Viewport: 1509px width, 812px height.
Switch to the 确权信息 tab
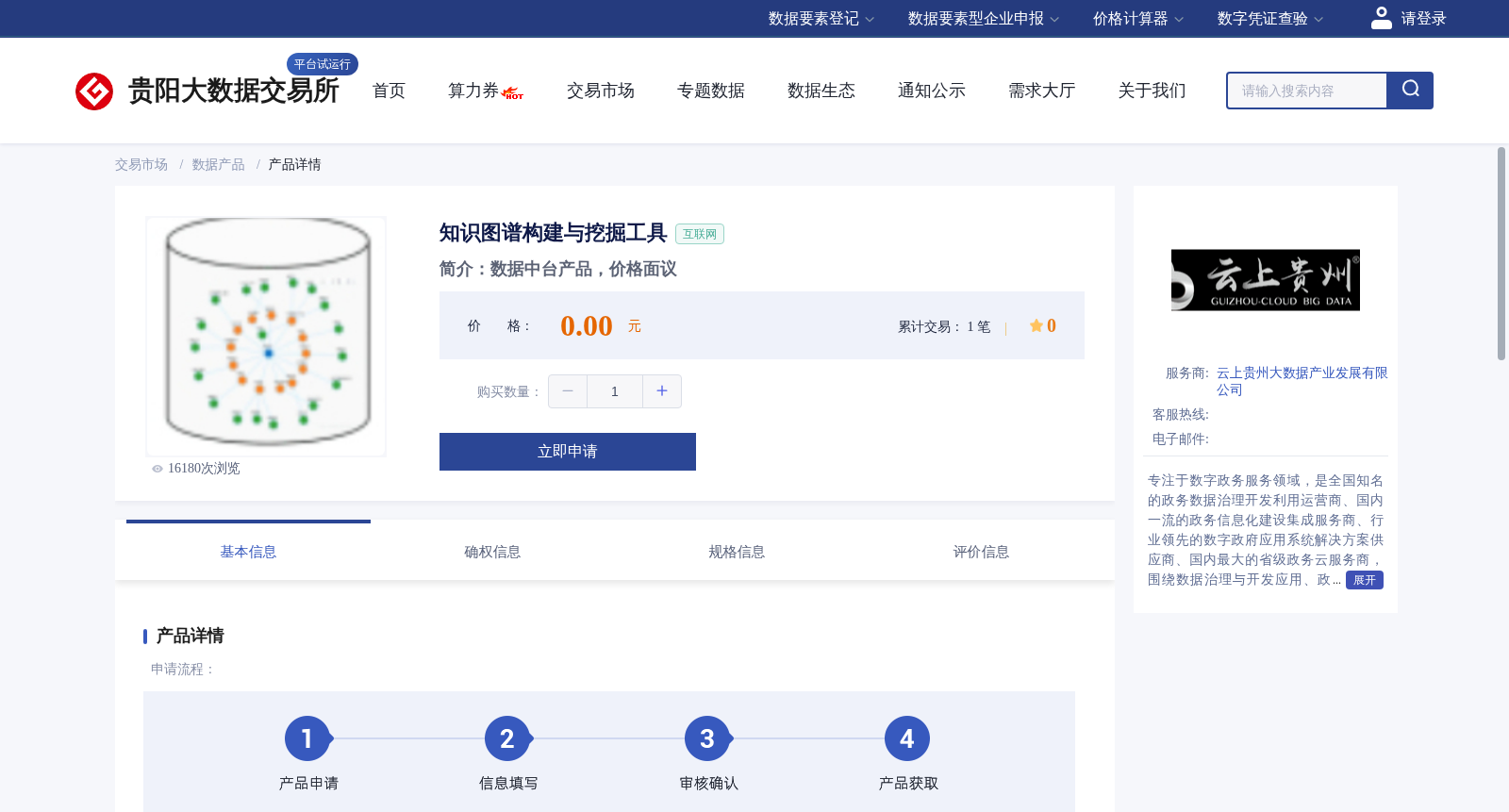(492, 552)
